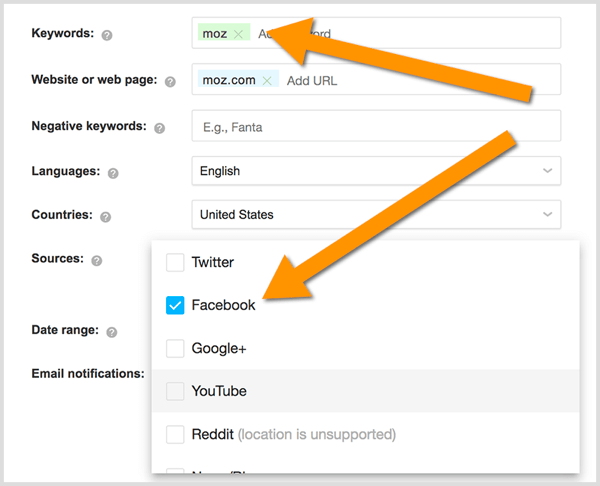Focus the Negative keywords input field
This screenshot has width=600, height=486.
tap(376, 126)
